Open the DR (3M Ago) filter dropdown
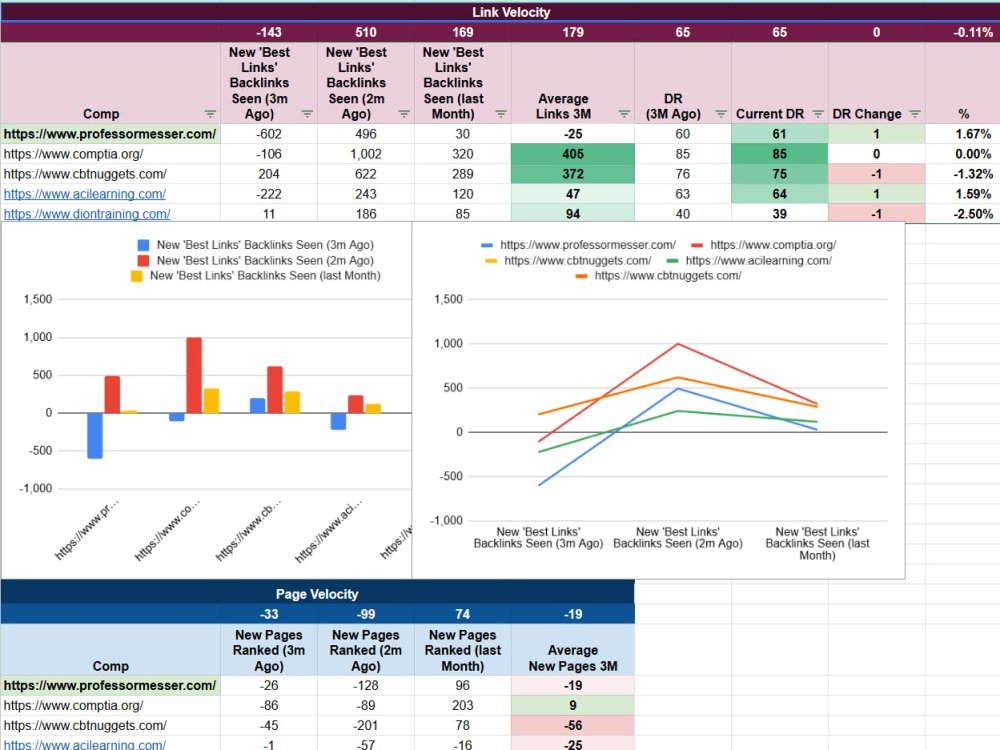Screen dimensions: 1000x750 point(721,114)
